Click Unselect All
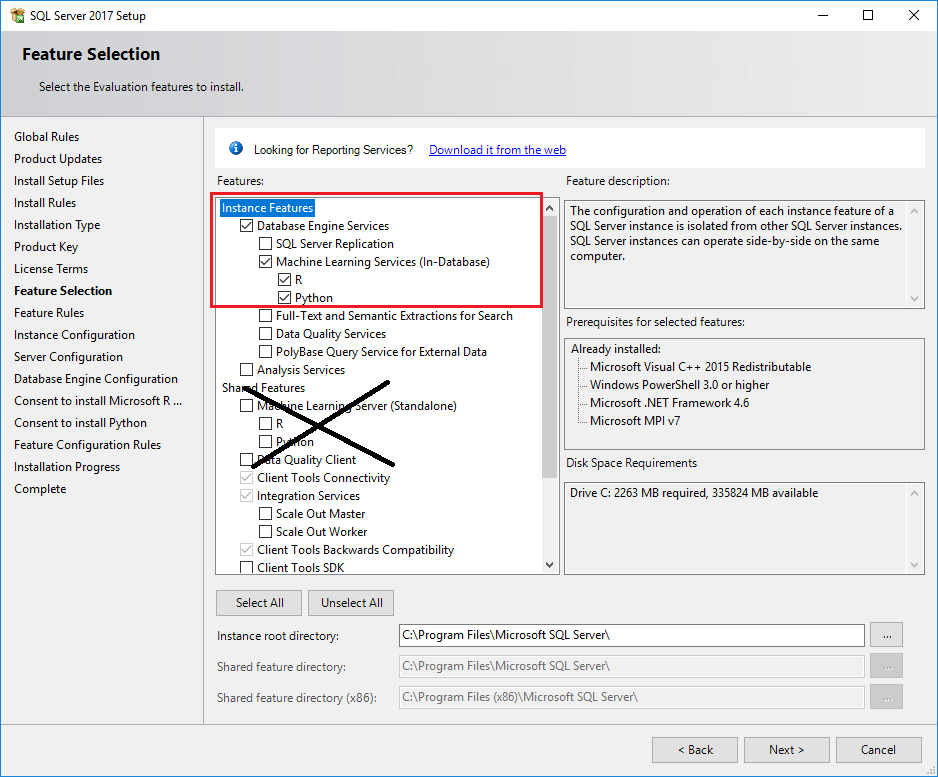Viewport: 938px width, 777px height. pyautogui.click(x=351, y=602)
